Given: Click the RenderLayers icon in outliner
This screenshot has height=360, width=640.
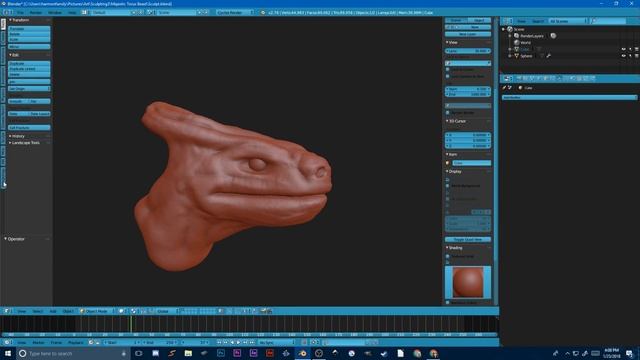Looking at the screenshot, I should (516, 36).
